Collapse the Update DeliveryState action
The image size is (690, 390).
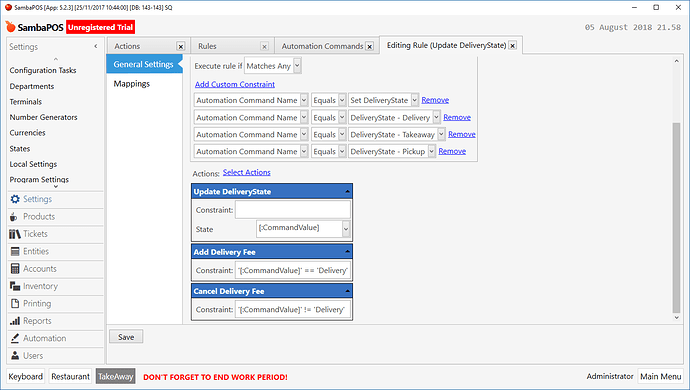point(347,192)
